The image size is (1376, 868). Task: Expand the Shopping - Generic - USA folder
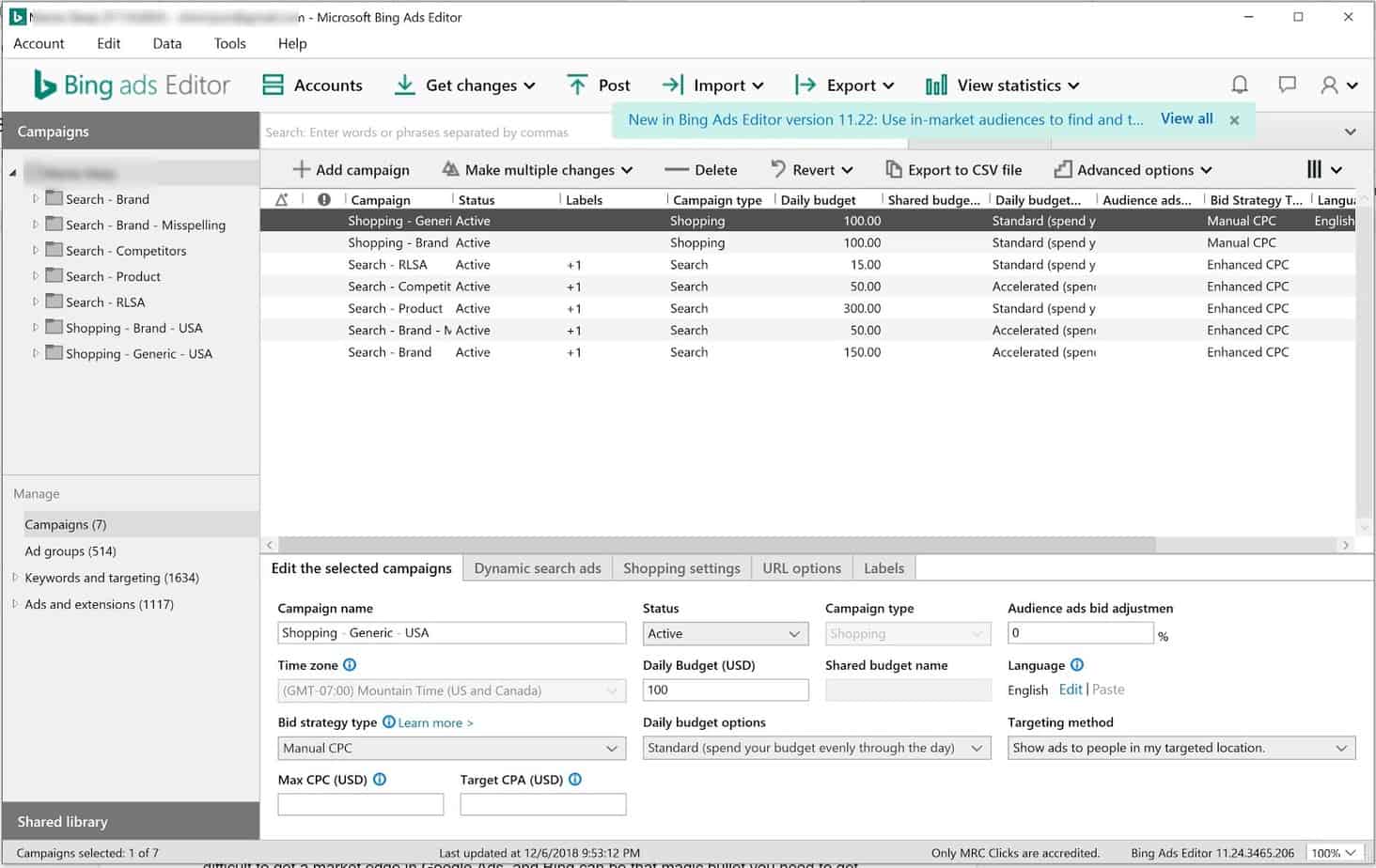click(36, 353)
